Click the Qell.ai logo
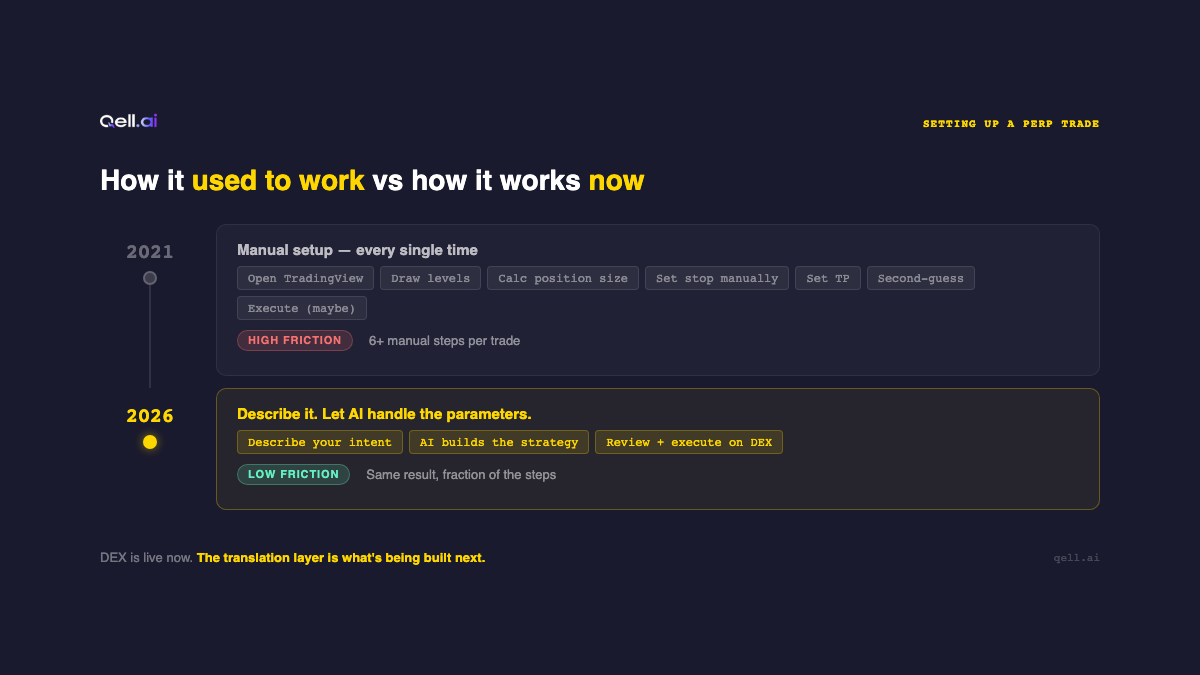The width and height of the screenshot is (1200, 675). 128,121
